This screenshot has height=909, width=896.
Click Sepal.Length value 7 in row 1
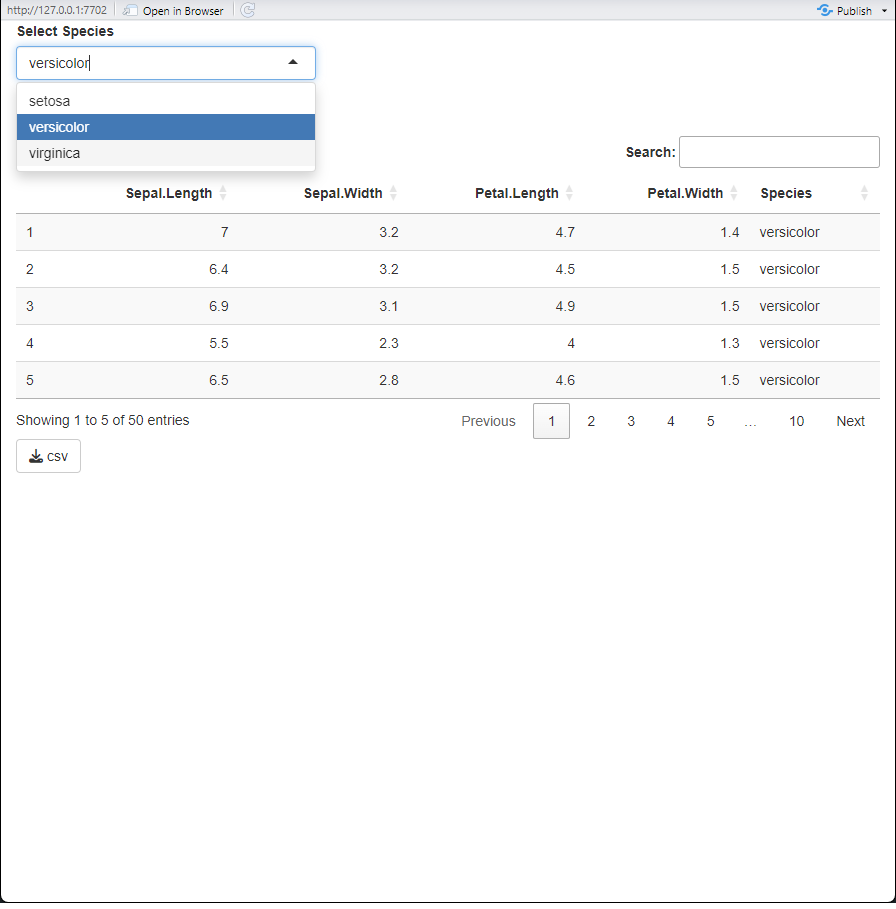pyautogui.click(x=224, y=232)
